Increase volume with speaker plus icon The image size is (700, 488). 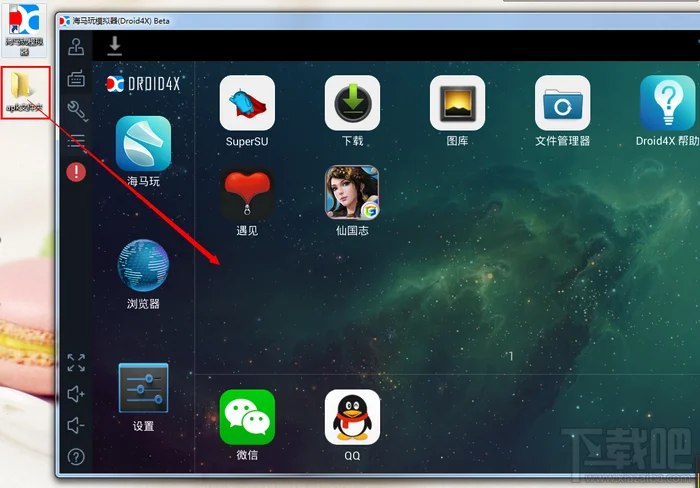pos(76,394)
